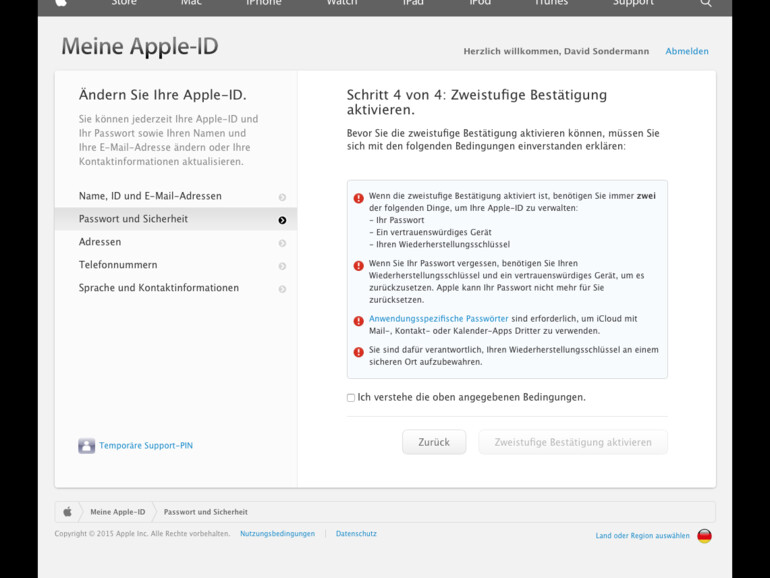Click warning icon beside Anwendungsspezifische Passwörter
Image resolution: width=770 pixels, height=578 pixels.
pyautogui.click(x=358, y=321)
